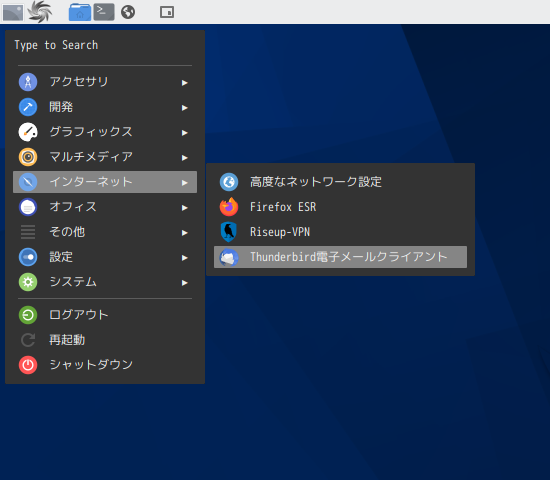
Task: Open the その他 category
Action: (x=105, y=232)
